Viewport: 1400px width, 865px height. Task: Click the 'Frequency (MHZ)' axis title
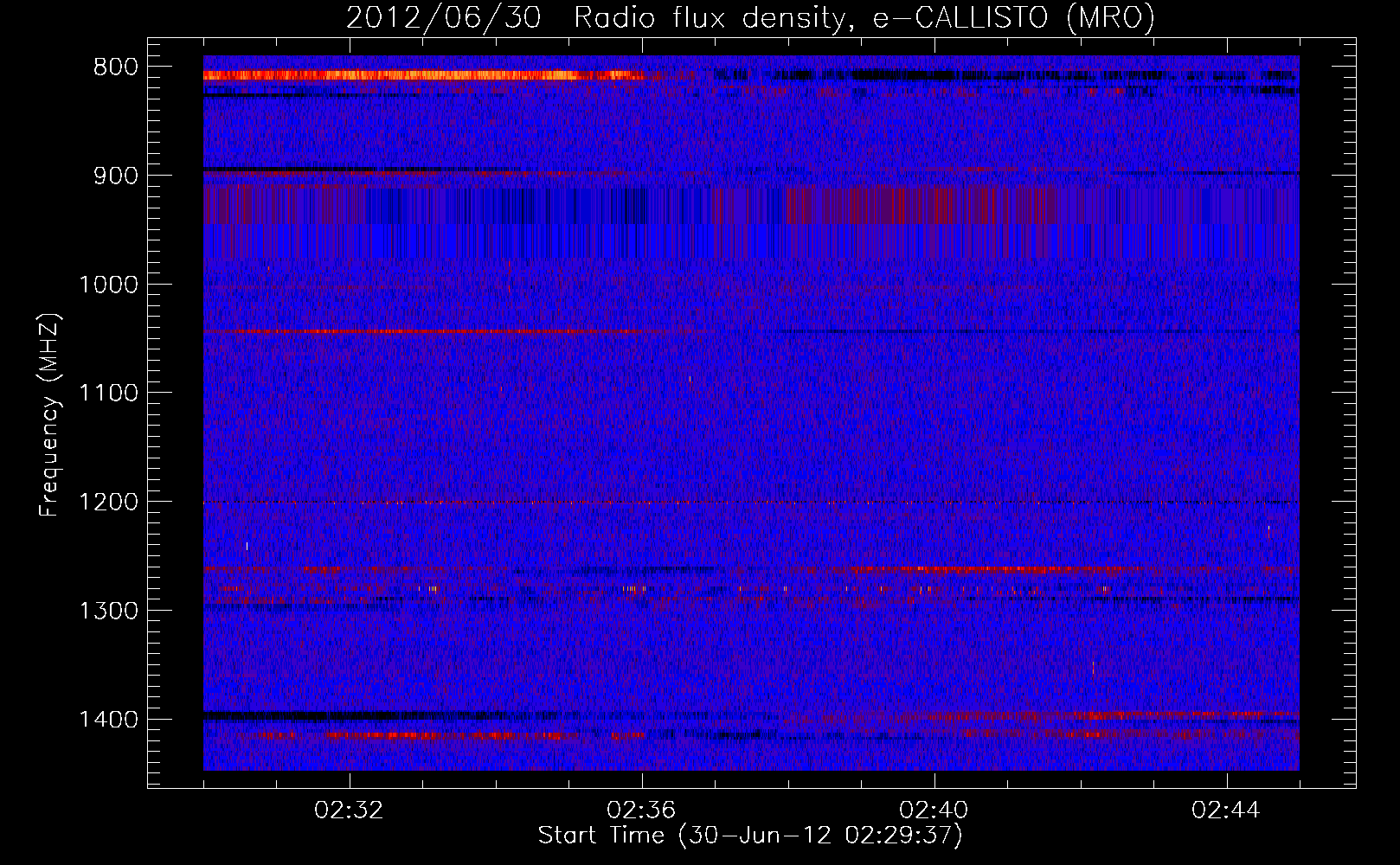tap(49, 415)
